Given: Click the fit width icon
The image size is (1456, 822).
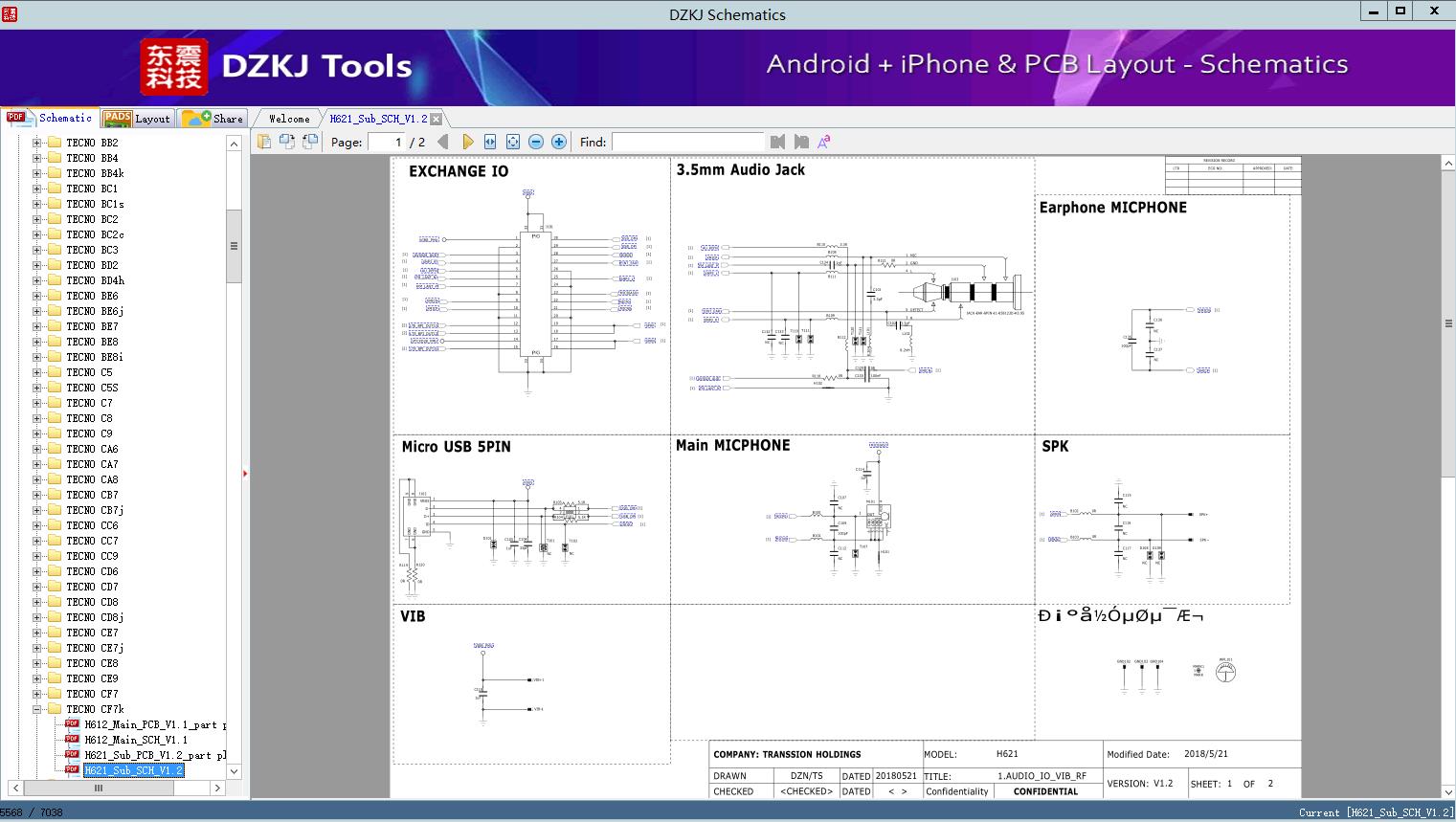Looking at the screenshot, I should pos(490,142).
